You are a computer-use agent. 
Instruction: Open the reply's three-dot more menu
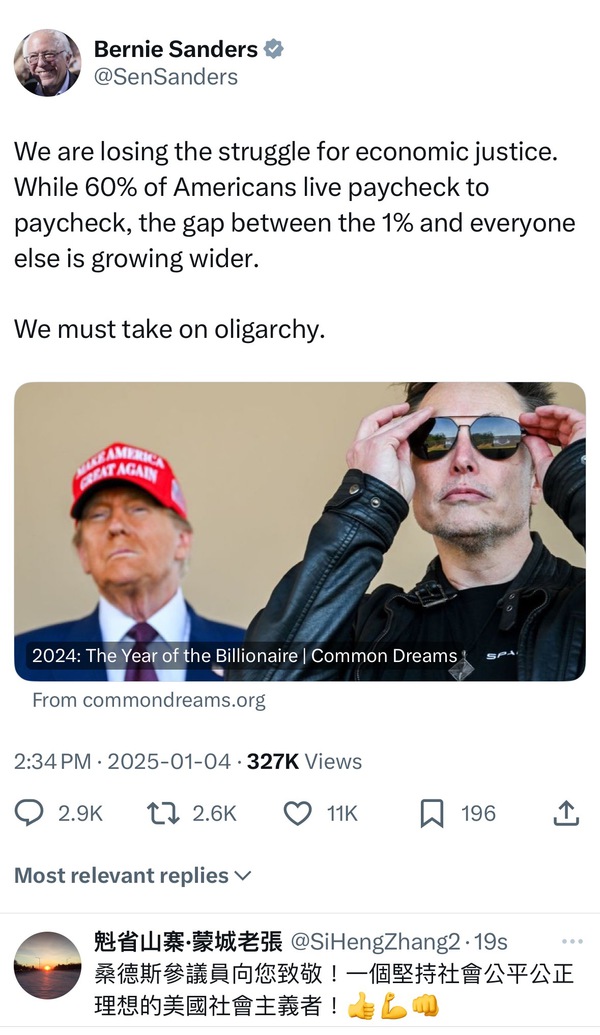point(572,941)
